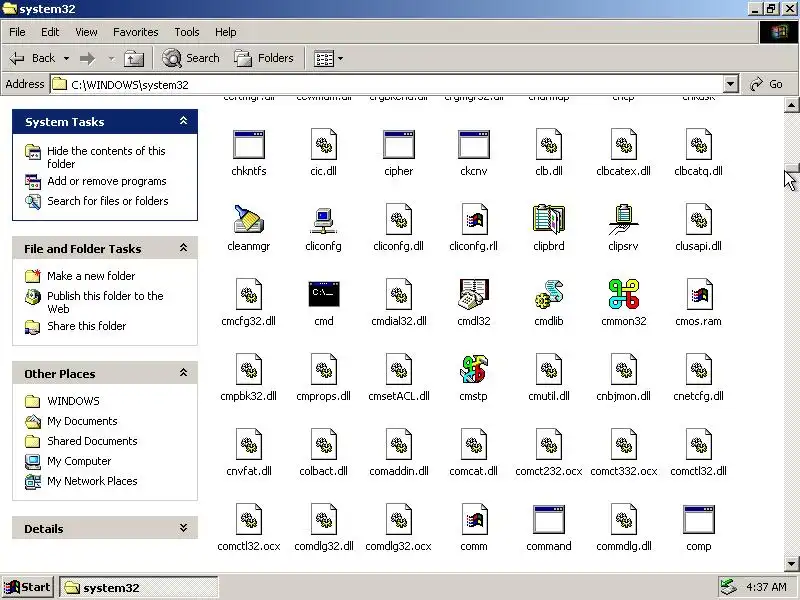Open the View menu

tap(86, 32)
